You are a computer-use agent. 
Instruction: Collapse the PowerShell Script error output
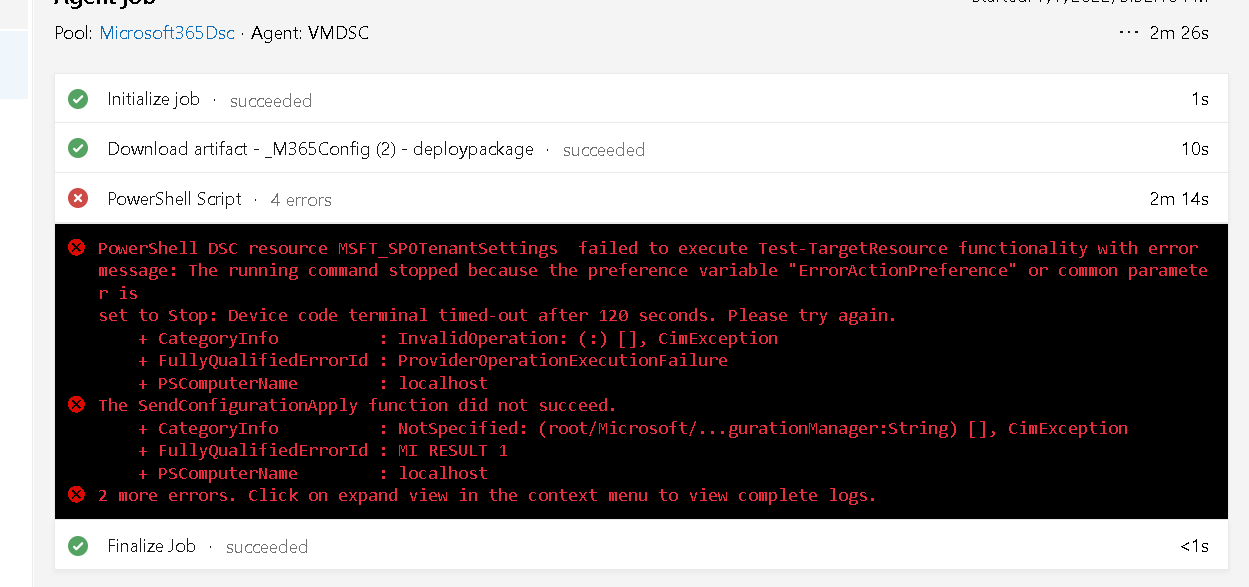point(174,197)
